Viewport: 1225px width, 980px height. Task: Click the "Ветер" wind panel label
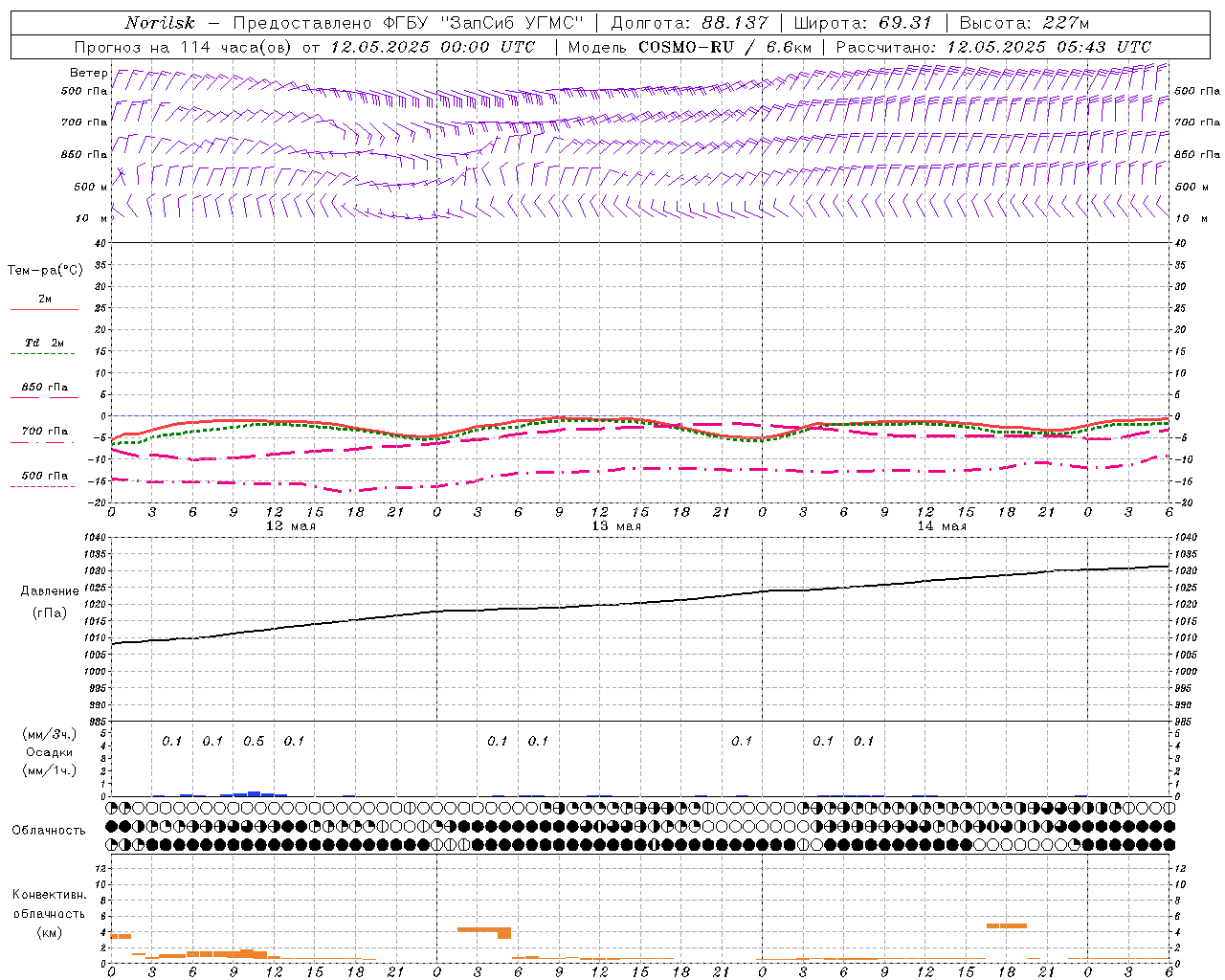pyautogui.click(x=89, y=73)
